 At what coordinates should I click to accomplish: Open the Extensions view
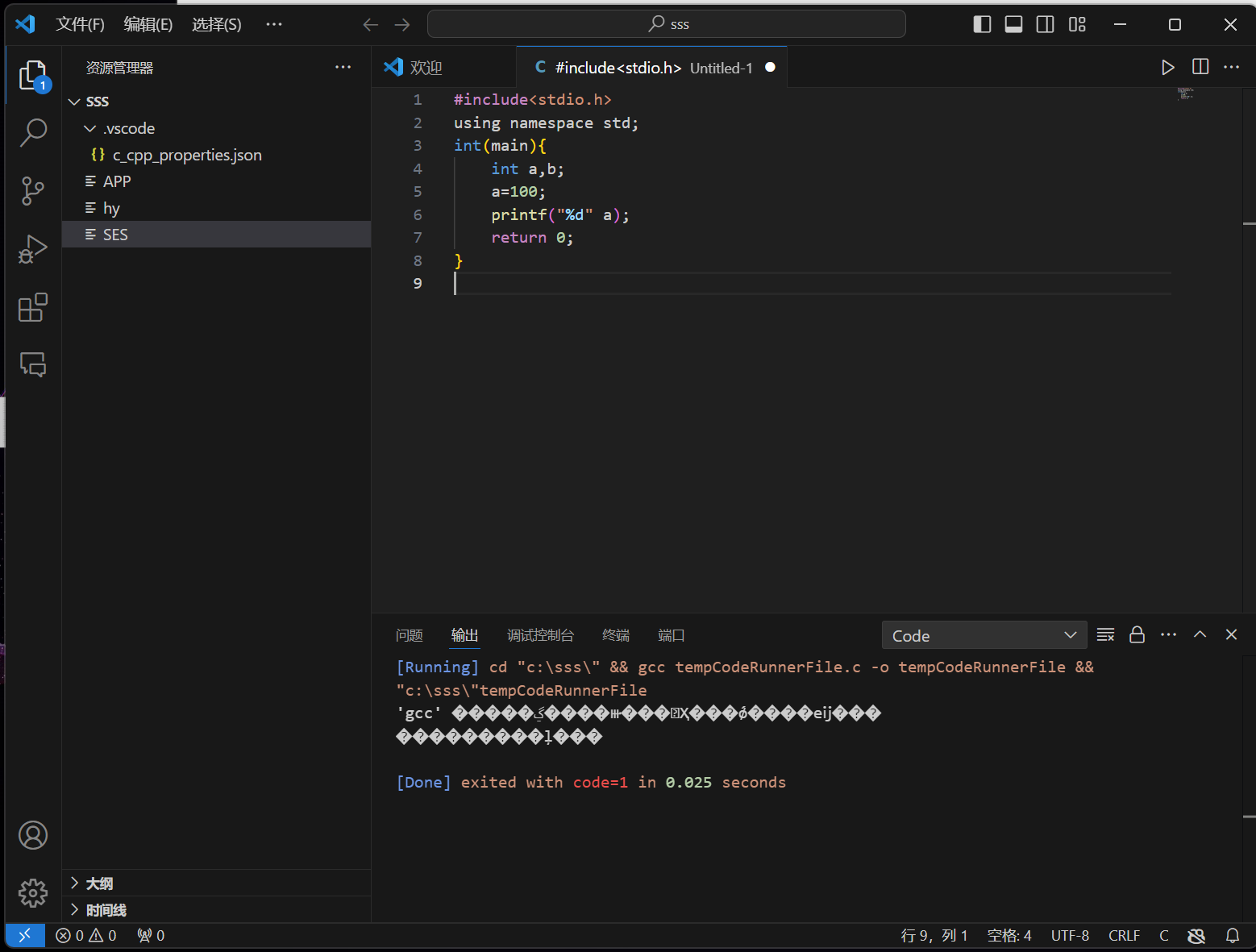pyautogui.click(x=33, y=308)
